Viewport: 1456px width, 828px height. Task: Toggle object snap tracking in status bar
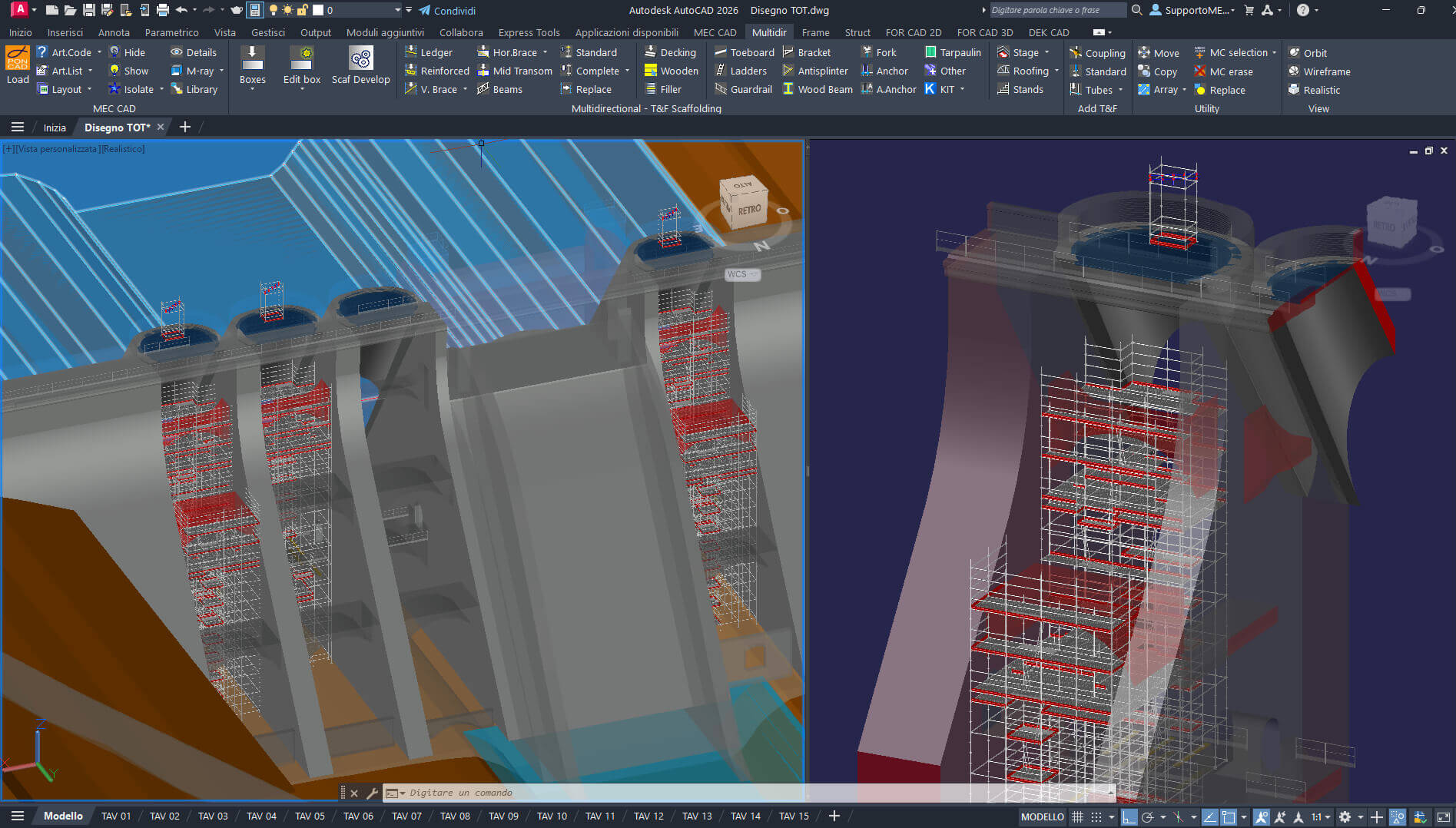point(1209,816)
